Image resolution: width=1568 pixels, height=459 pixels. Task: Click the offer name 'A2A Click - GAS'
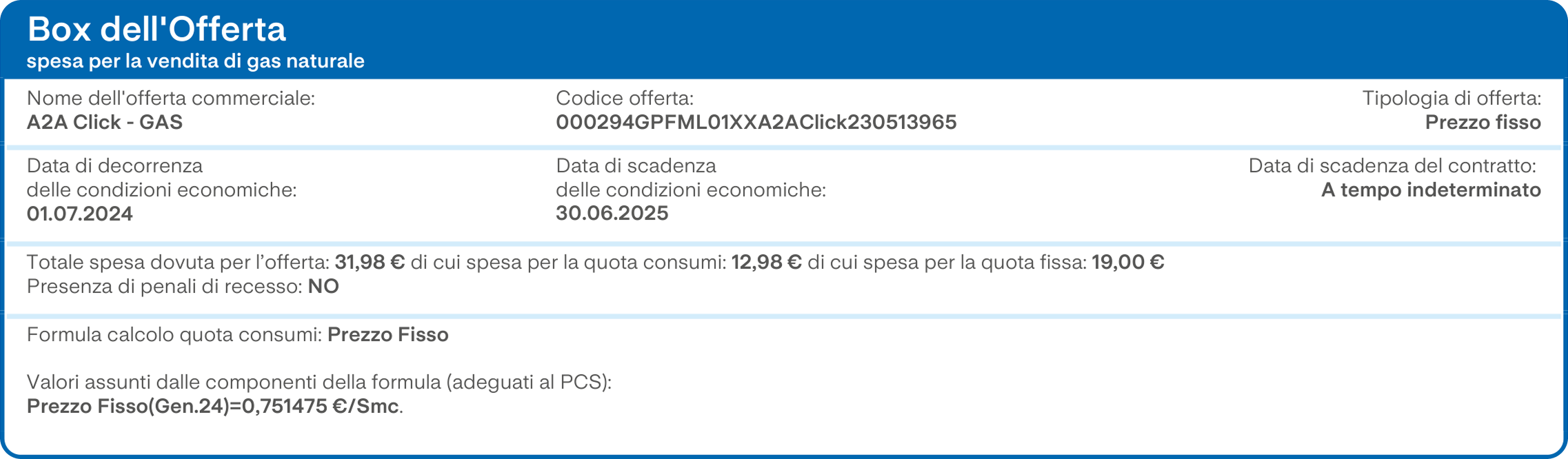(x=105, y=122)
